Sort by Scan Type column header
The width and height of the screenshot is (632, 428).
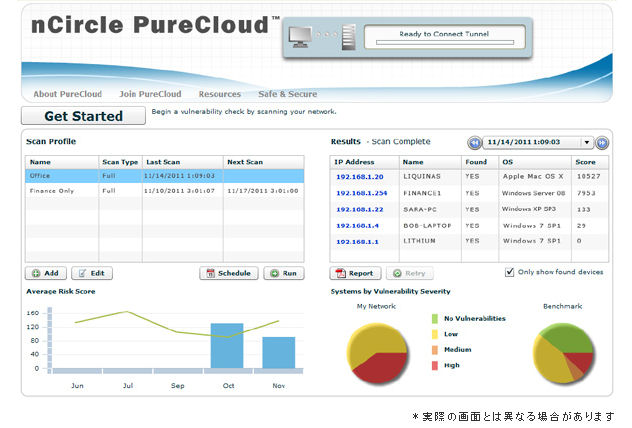[120, 162]
